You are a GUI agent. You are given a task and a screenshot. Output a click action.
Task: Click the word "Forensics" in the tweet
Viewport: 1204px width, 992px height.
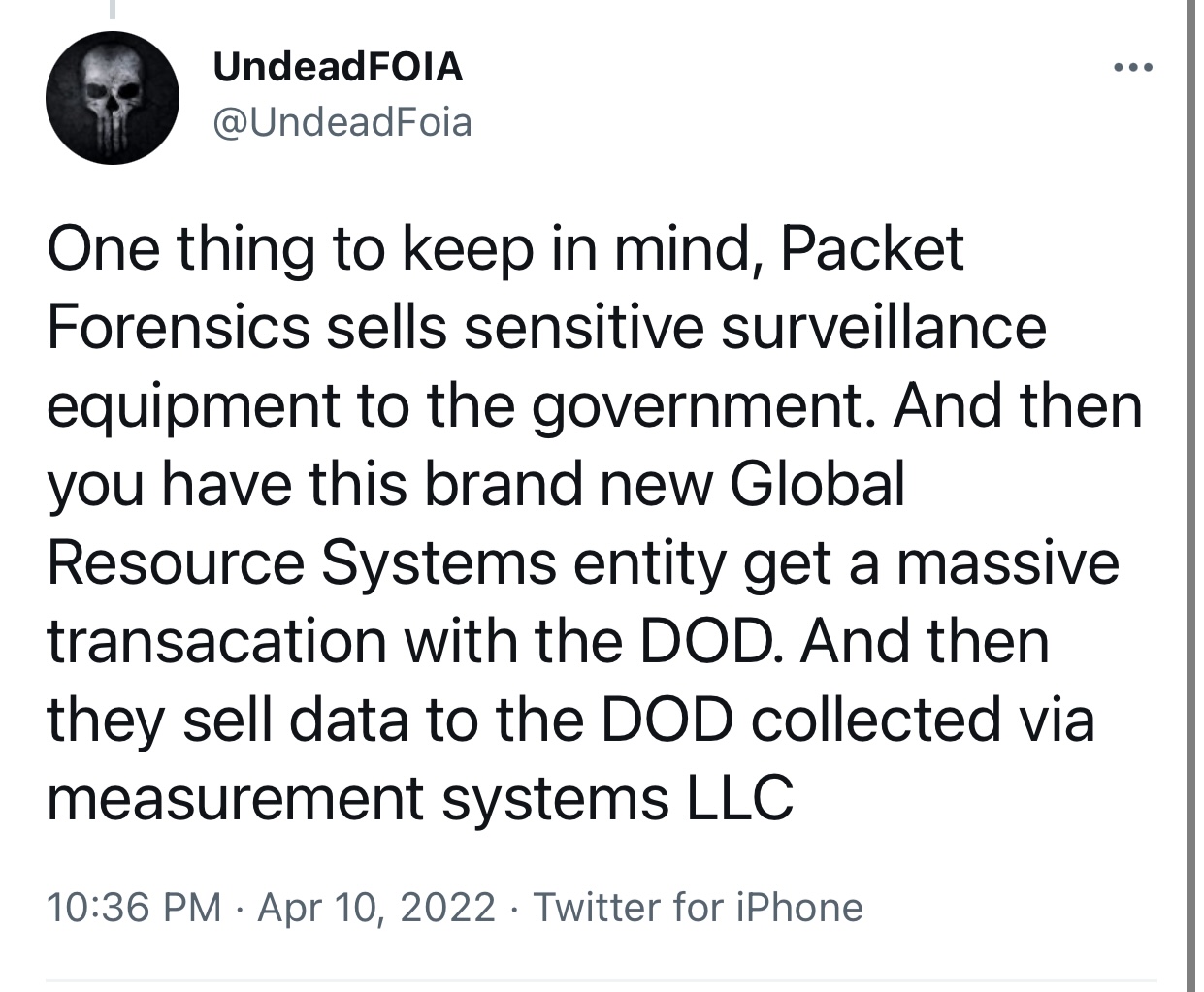tap(178, 328)
